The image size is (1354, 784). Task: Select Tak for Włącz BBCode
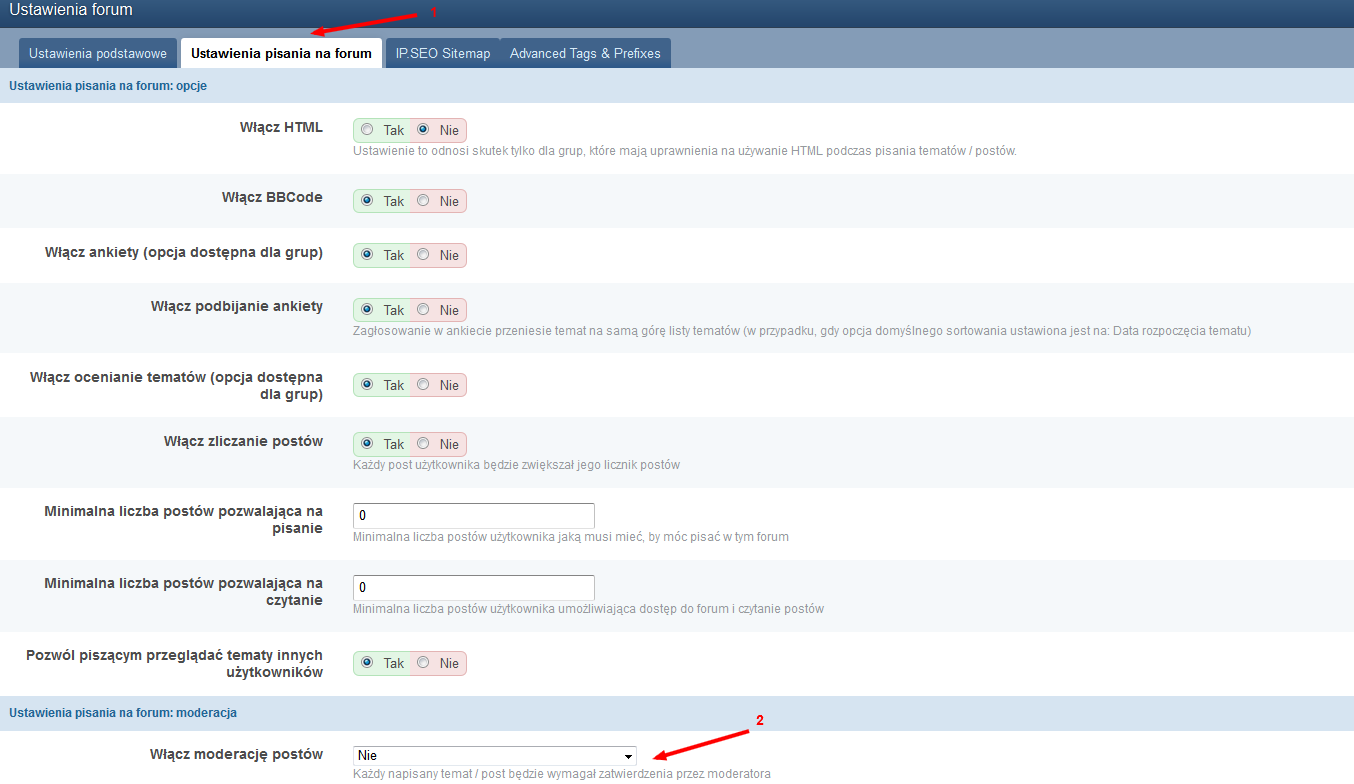368,201
